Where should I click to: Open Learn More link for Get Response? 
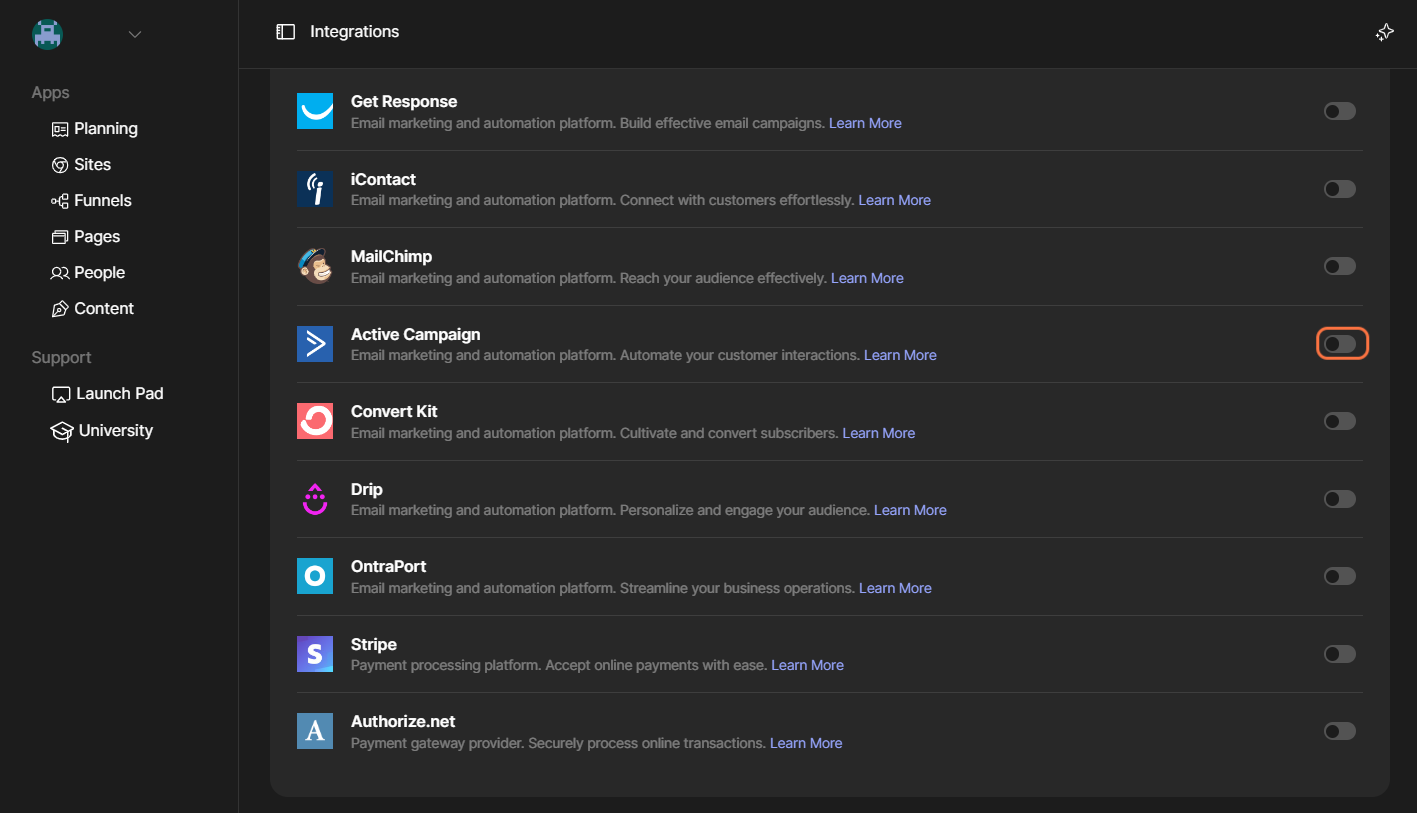tap(865, 123)
